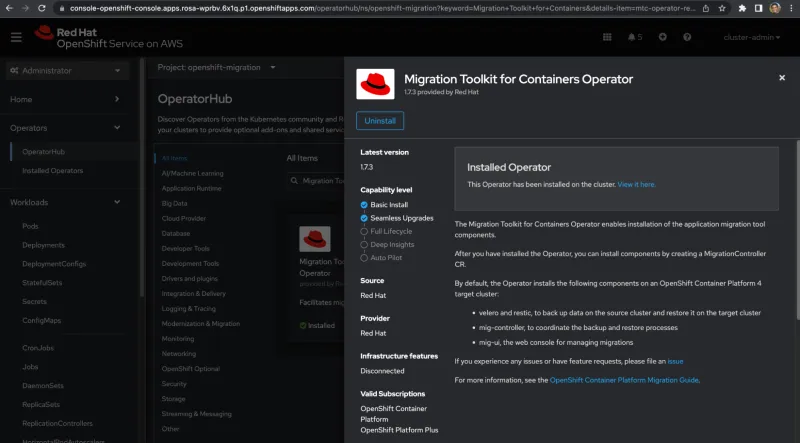The width and height of the screenshot is (800, 443).
Task: Open the Administrator perspective dropdown
Action: click(66, 71)
